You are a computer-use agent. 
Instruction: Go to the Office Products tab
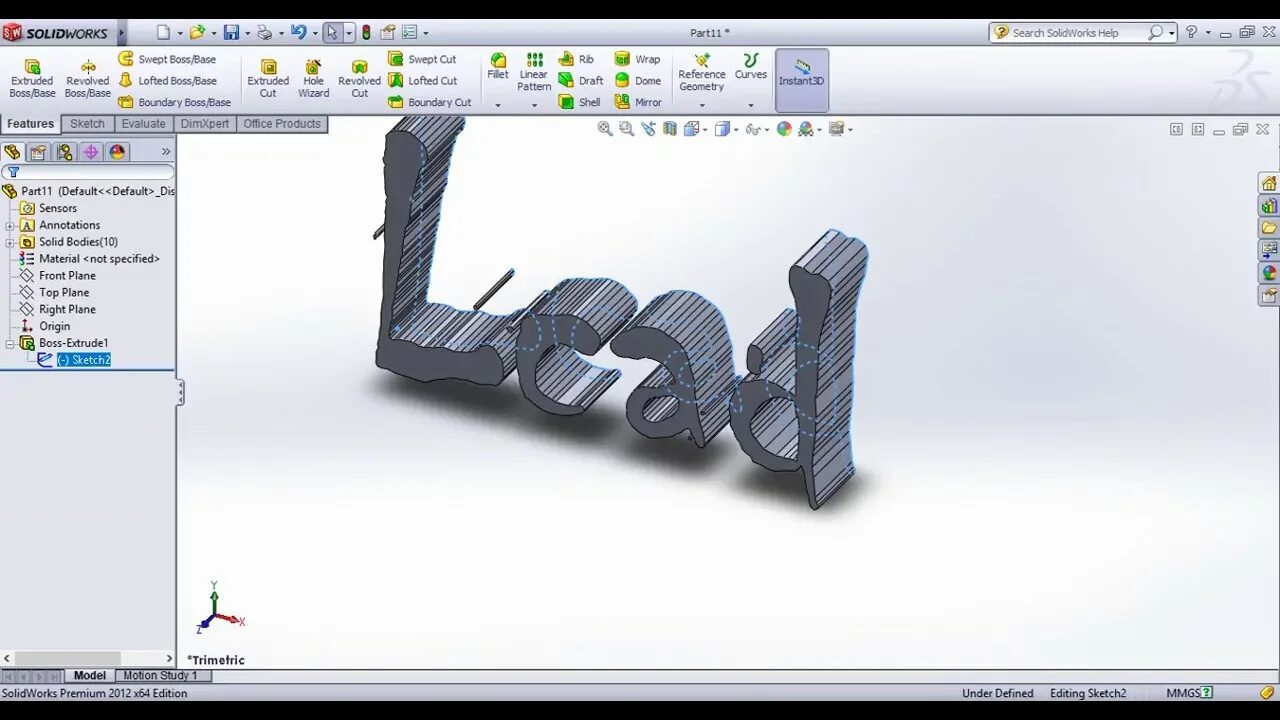282,124
